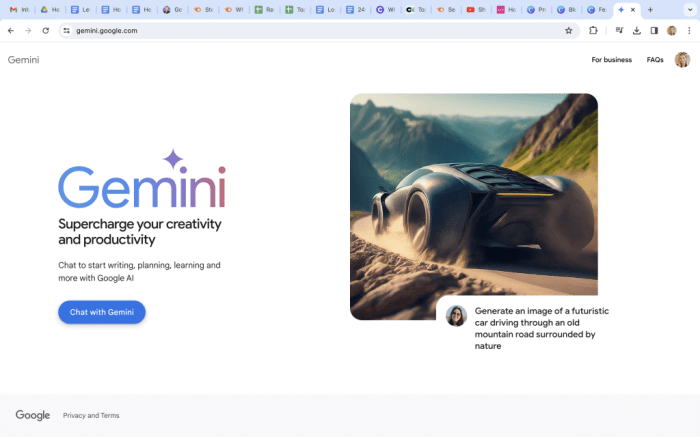The width and height of the screenshot is (700, 437).
Task: Toggle the browser side panel icon
Action: 654,31
